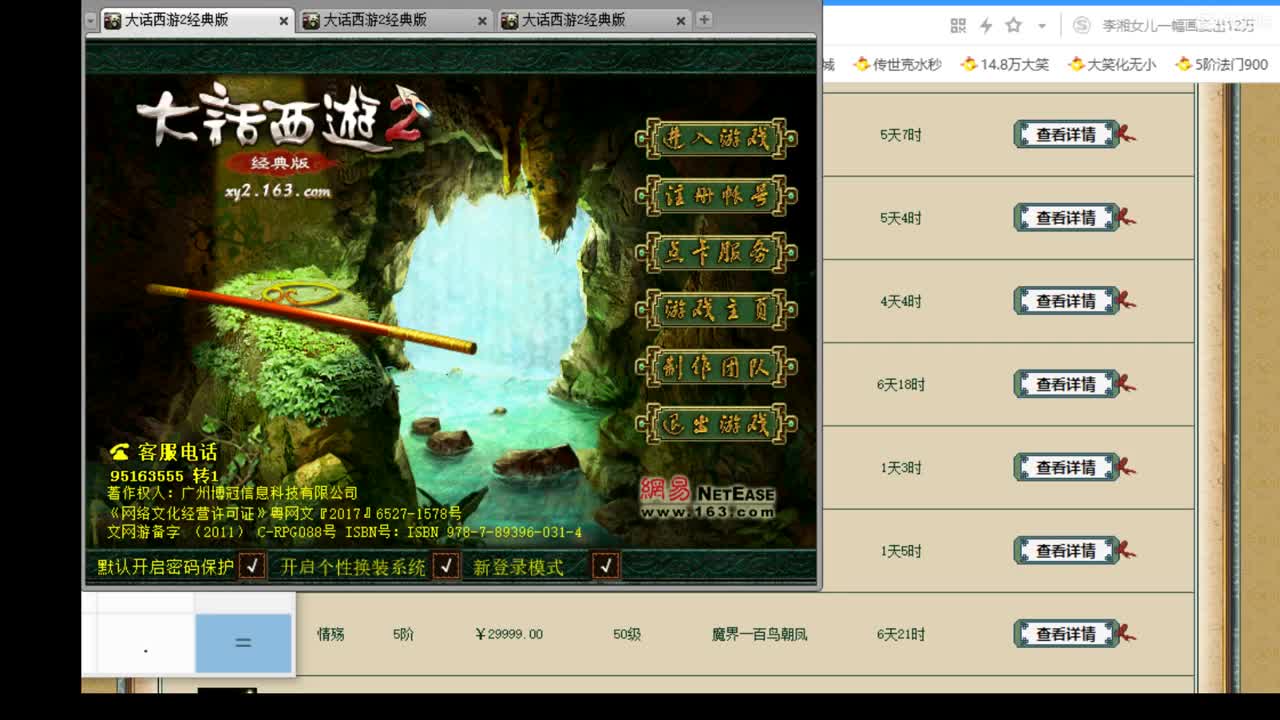This screenshot has width=1280, height=720.
Task: Click the remaining time 4天4时
Action: coord(901,301)
